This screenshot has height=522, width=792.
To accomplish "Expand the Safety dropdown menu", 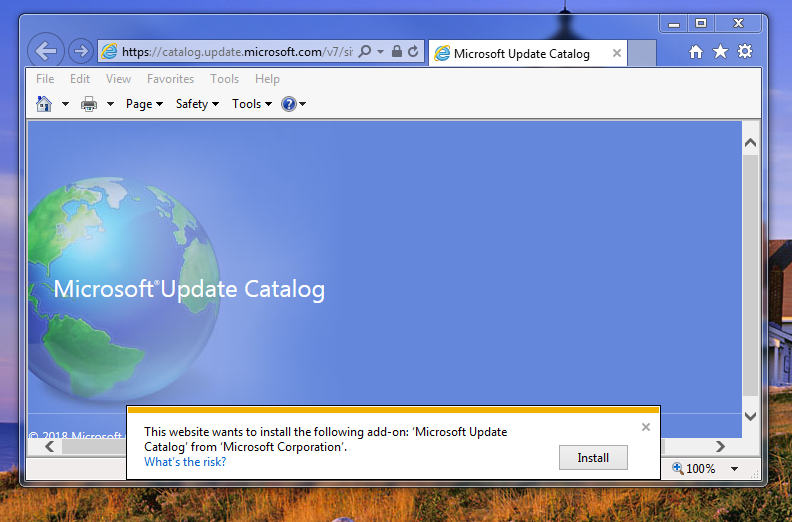I will (x=197, y=104).
